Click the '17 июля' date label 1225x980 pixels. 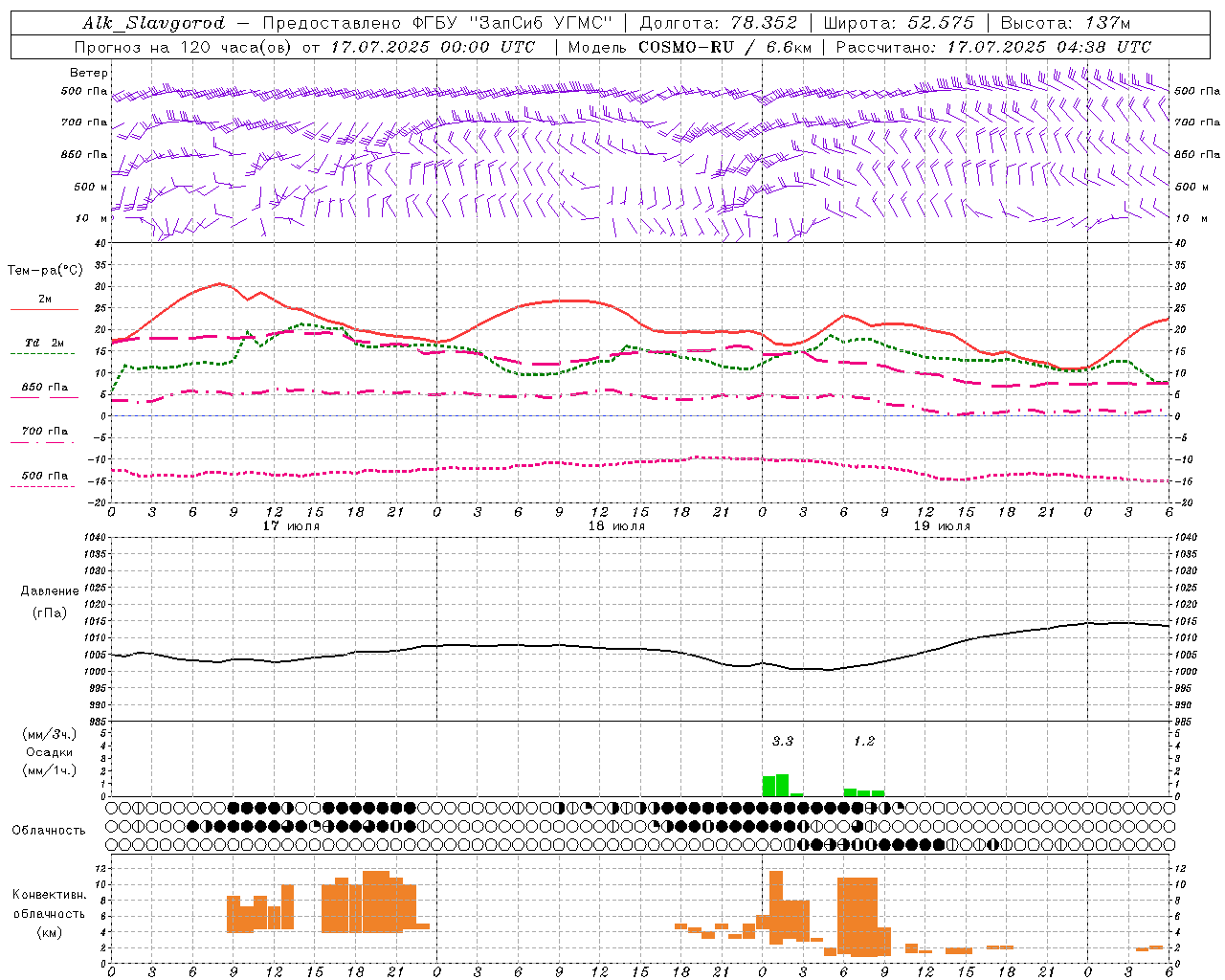tap(291, 526)
